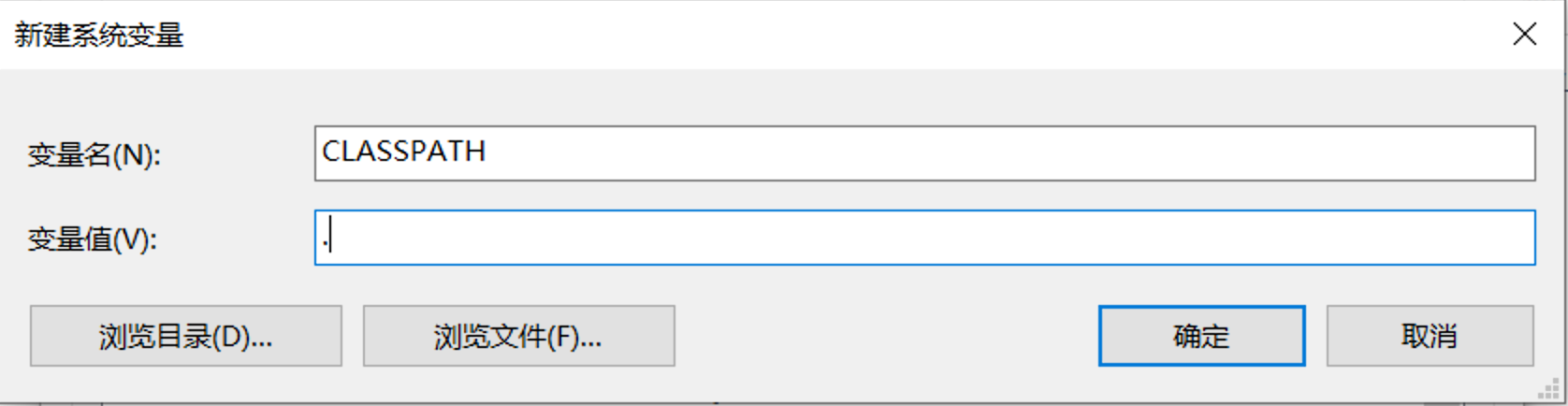Screen dimensions: 1568x406
Task: Click gray gap between 浏览文件 and 确定
Action: pos(886,336)
